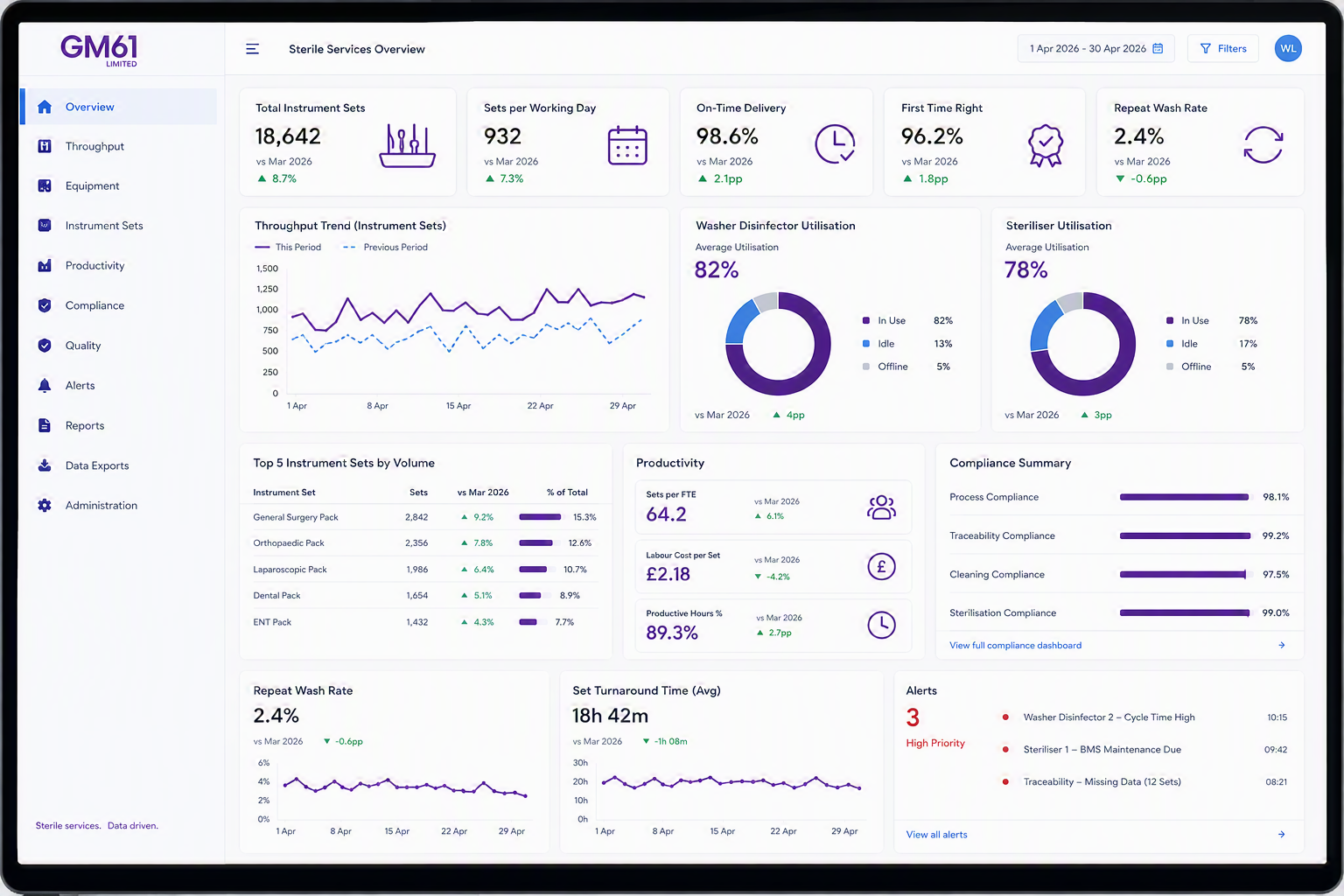Click the Productivity chart icon
The height and width of the screenshot is (896, 1344).
point(45,265)
